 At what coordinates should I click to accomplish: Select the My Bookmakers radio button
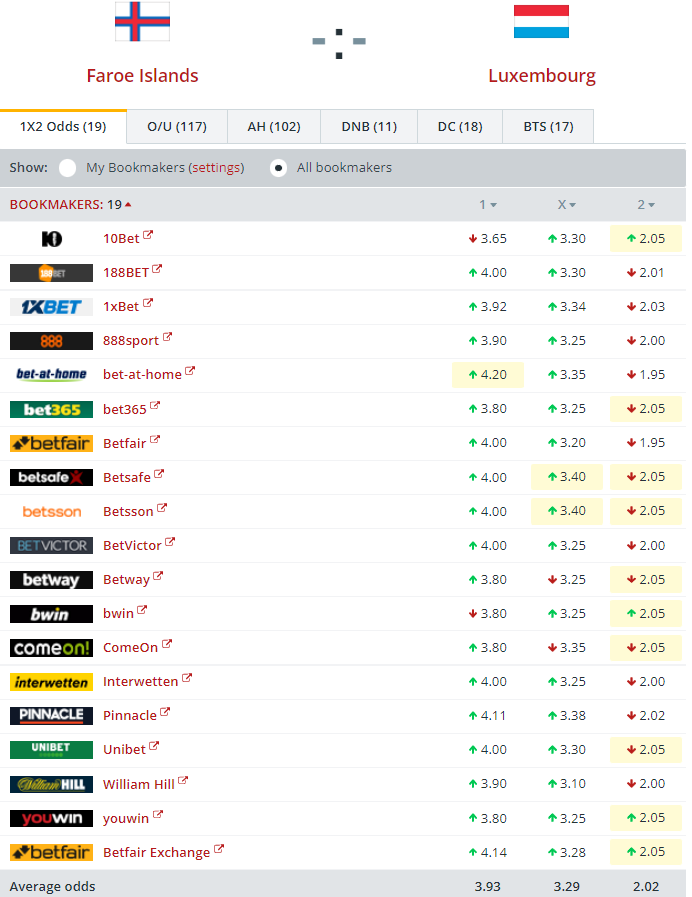pos(68,168)
